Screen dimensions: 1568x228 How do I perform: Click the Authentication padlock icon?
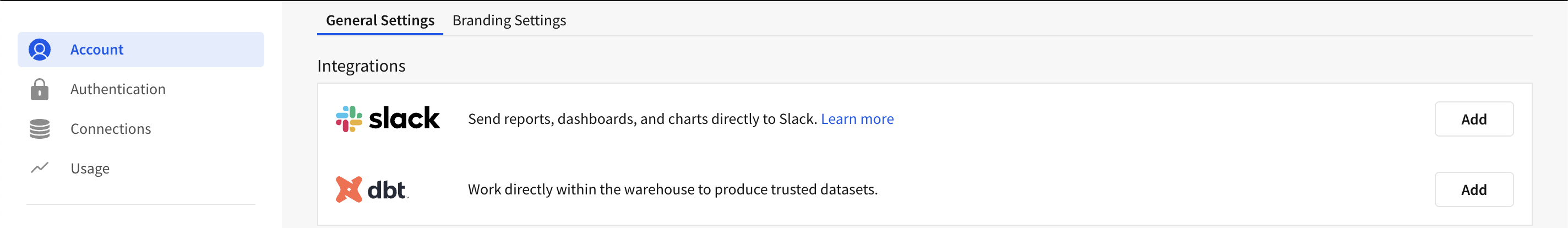(40, 89)
